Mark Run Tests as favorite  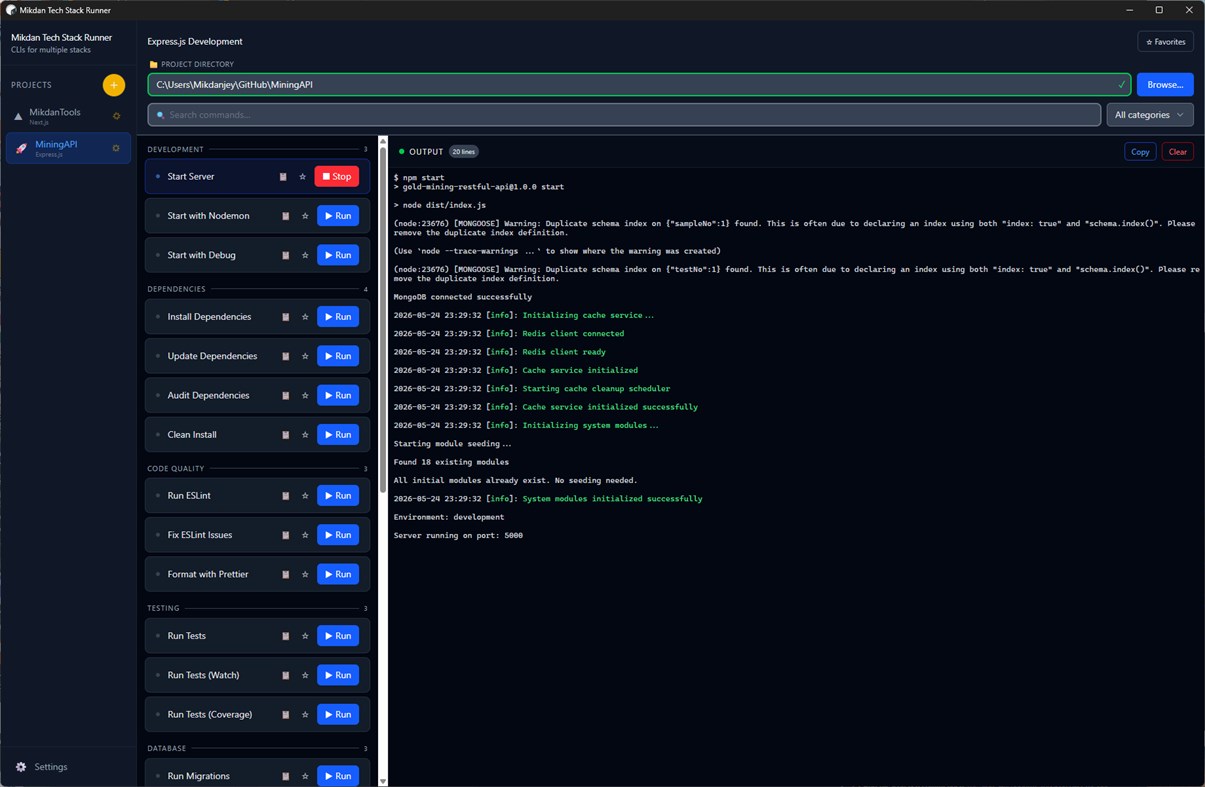305,636
